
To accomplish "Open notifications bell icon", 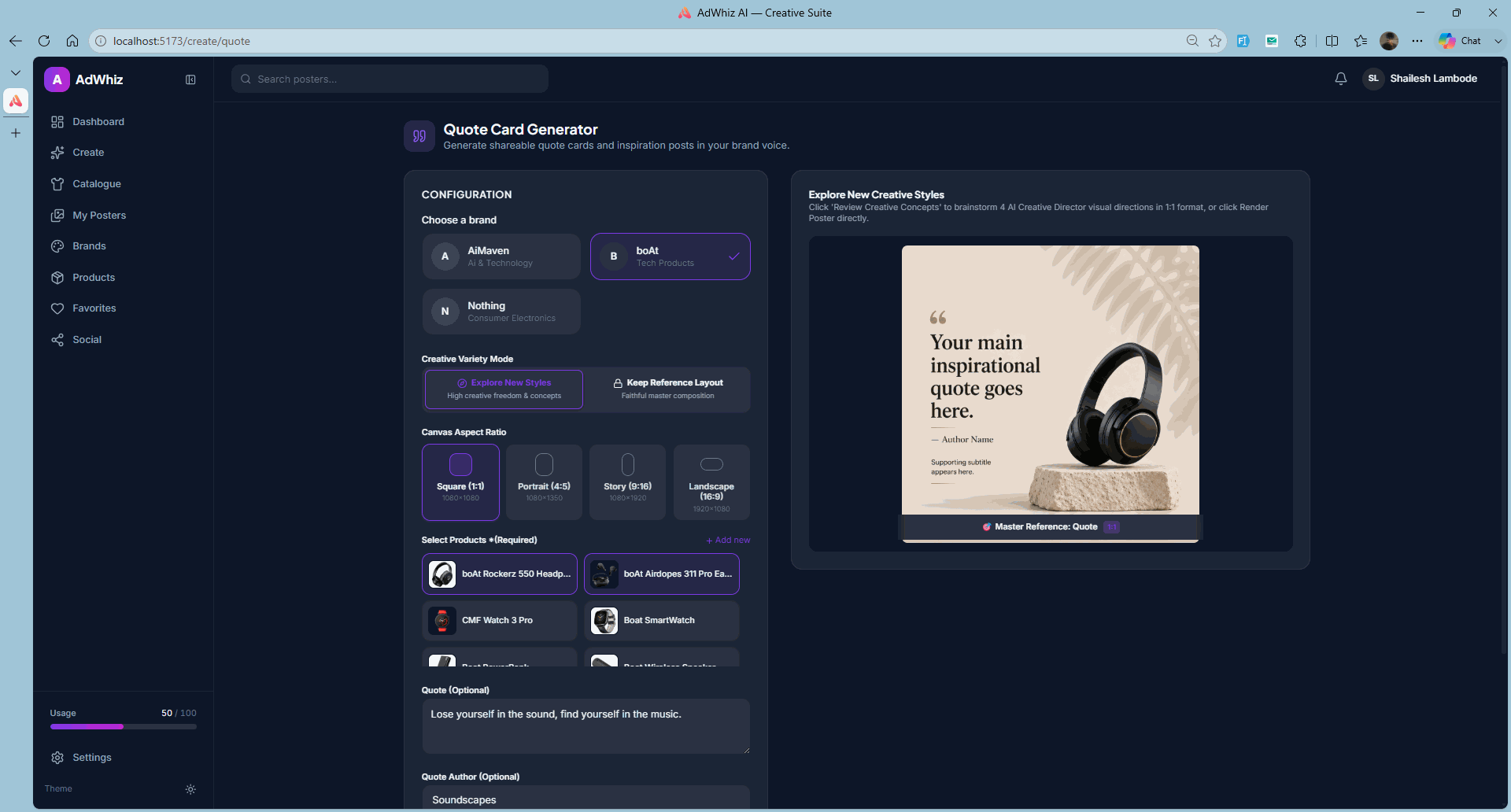I will pyautogui.click(x=1341, y=79).
